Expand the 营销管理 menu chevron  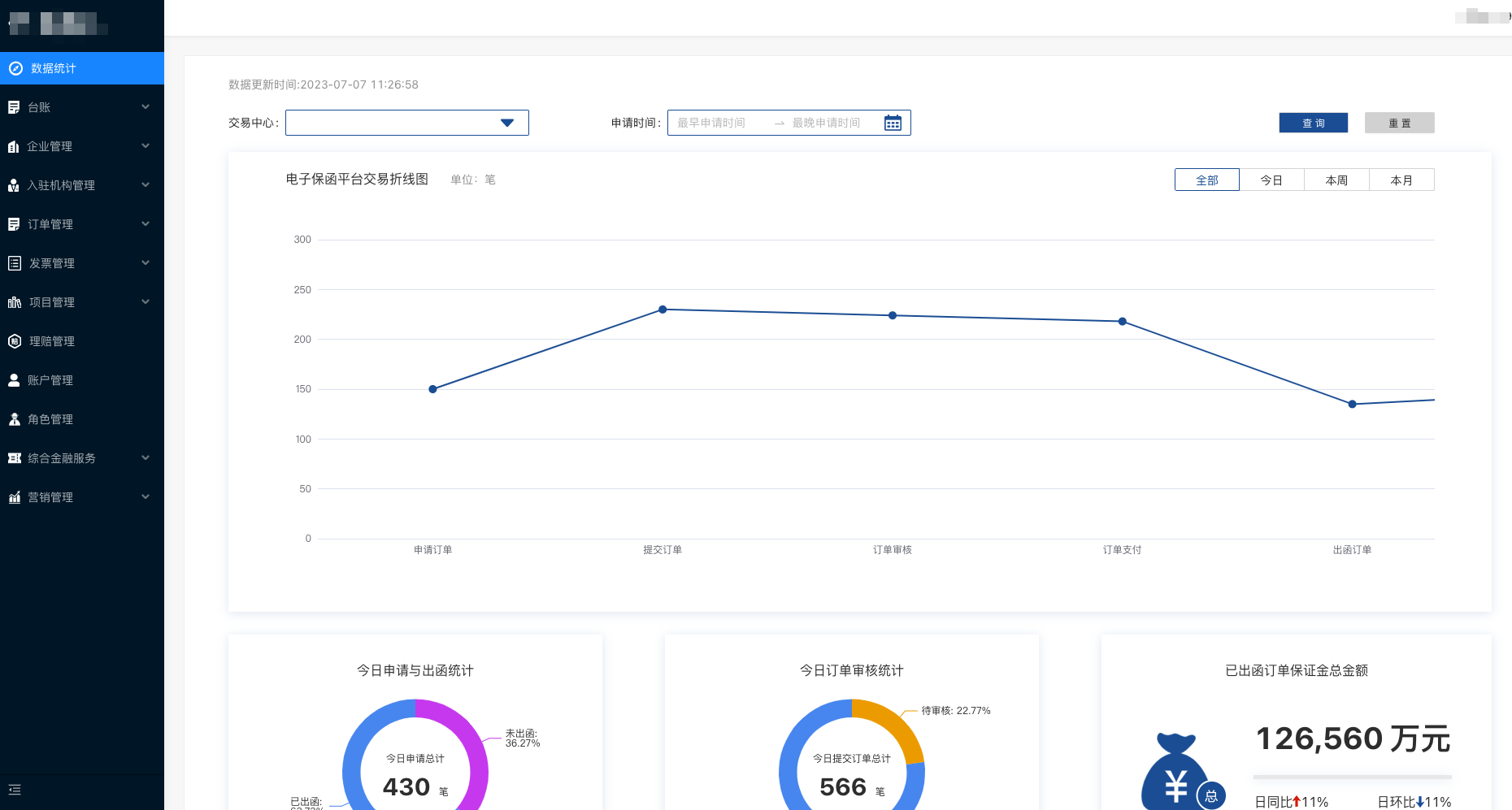[146, 496]
